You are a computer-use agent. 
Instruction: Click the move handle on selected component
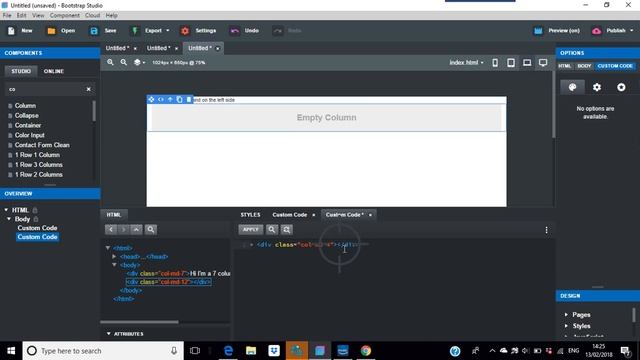151,100
